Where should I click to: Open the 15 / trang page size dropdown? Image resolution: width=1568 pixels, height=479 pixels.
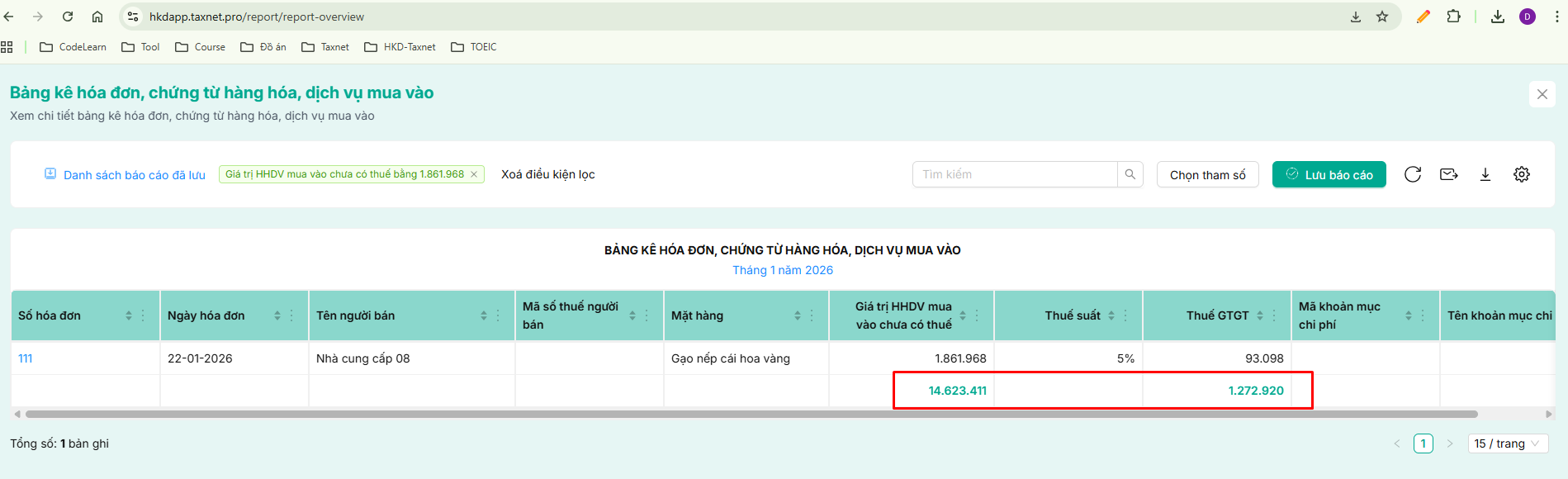tap(1508, 443)
